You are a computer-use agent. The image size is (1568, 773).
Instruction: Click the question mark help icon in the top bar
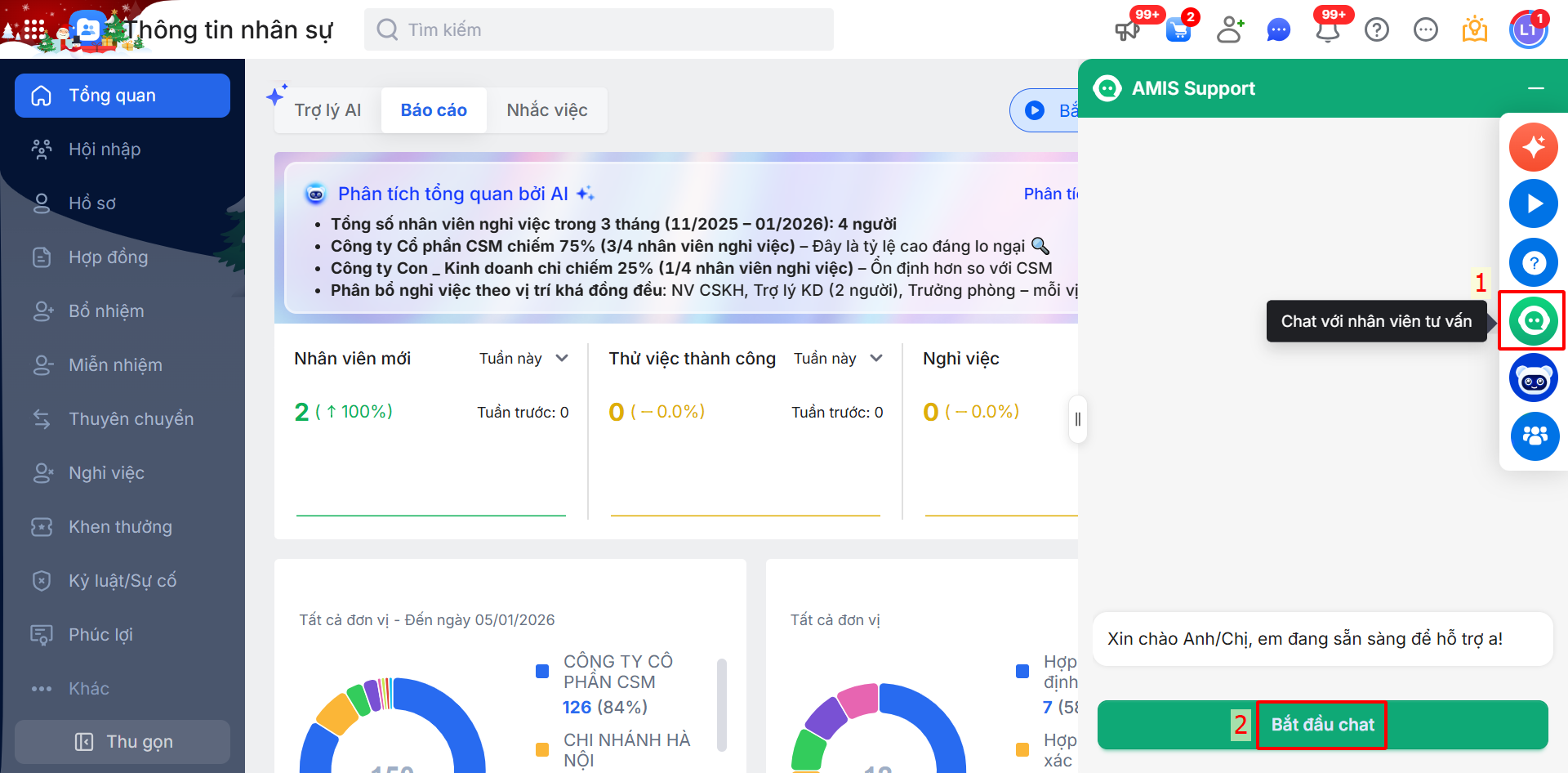click(1377, 30)
